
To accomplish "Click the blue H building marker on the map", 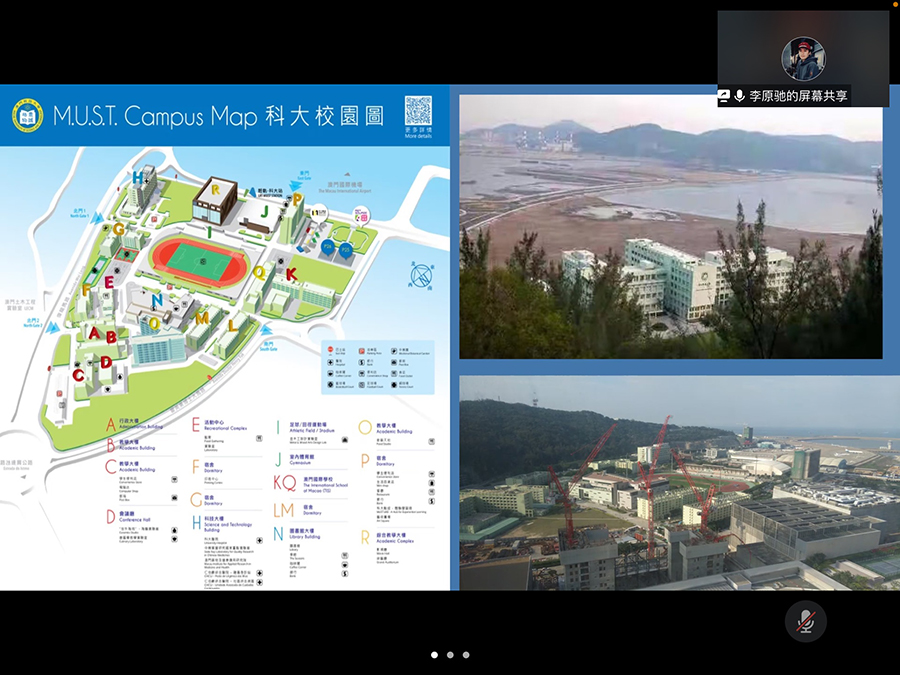I will (138, 178).
